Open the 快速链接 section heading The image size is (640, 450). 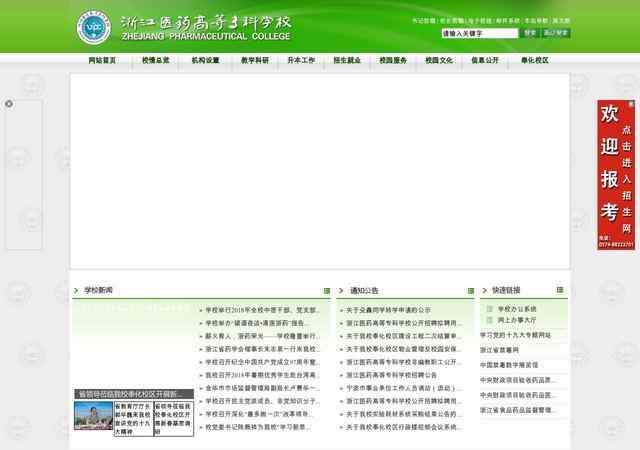[x=506, y=290]
